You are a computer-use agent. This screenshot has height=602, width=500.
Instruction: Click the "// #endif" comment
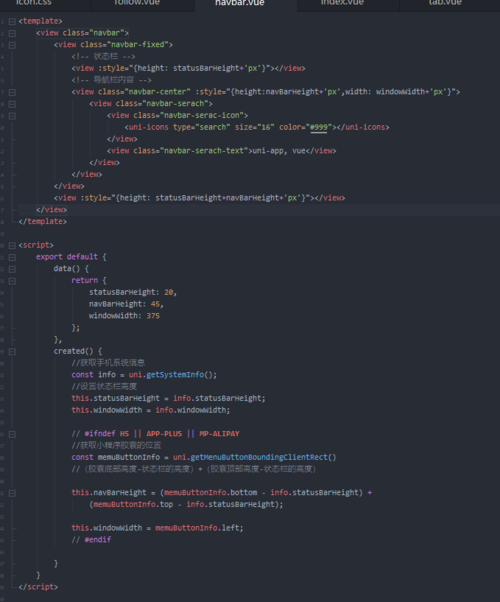[x=91, y=540]
